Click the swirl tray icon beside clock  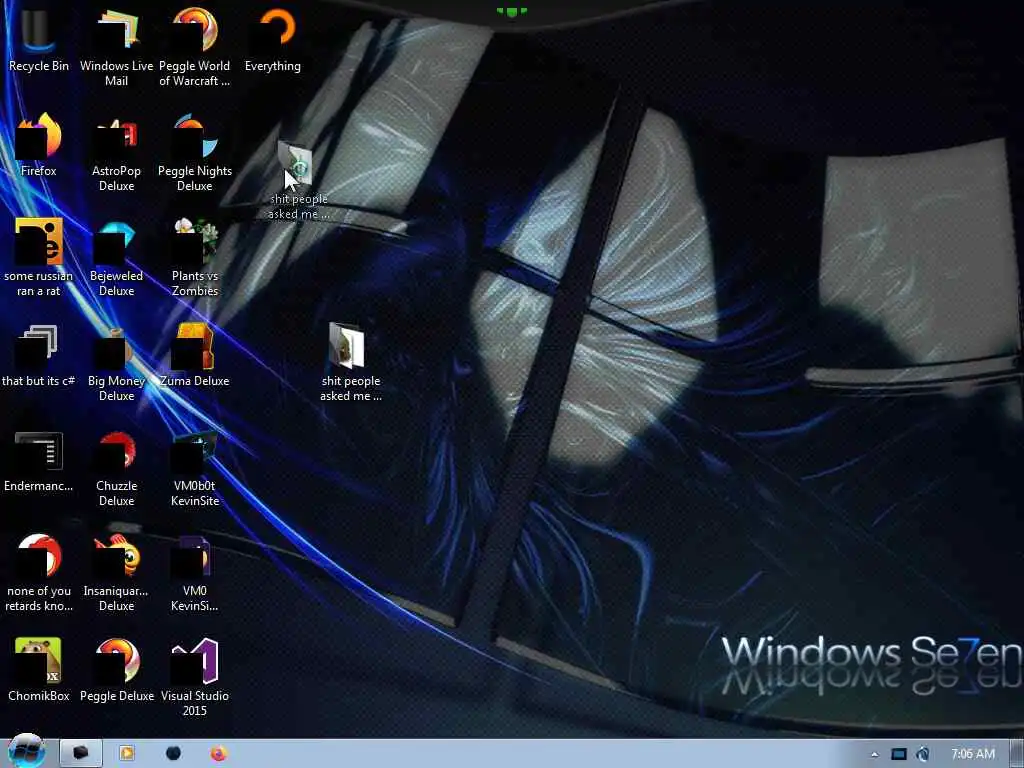tap(922, 754)
